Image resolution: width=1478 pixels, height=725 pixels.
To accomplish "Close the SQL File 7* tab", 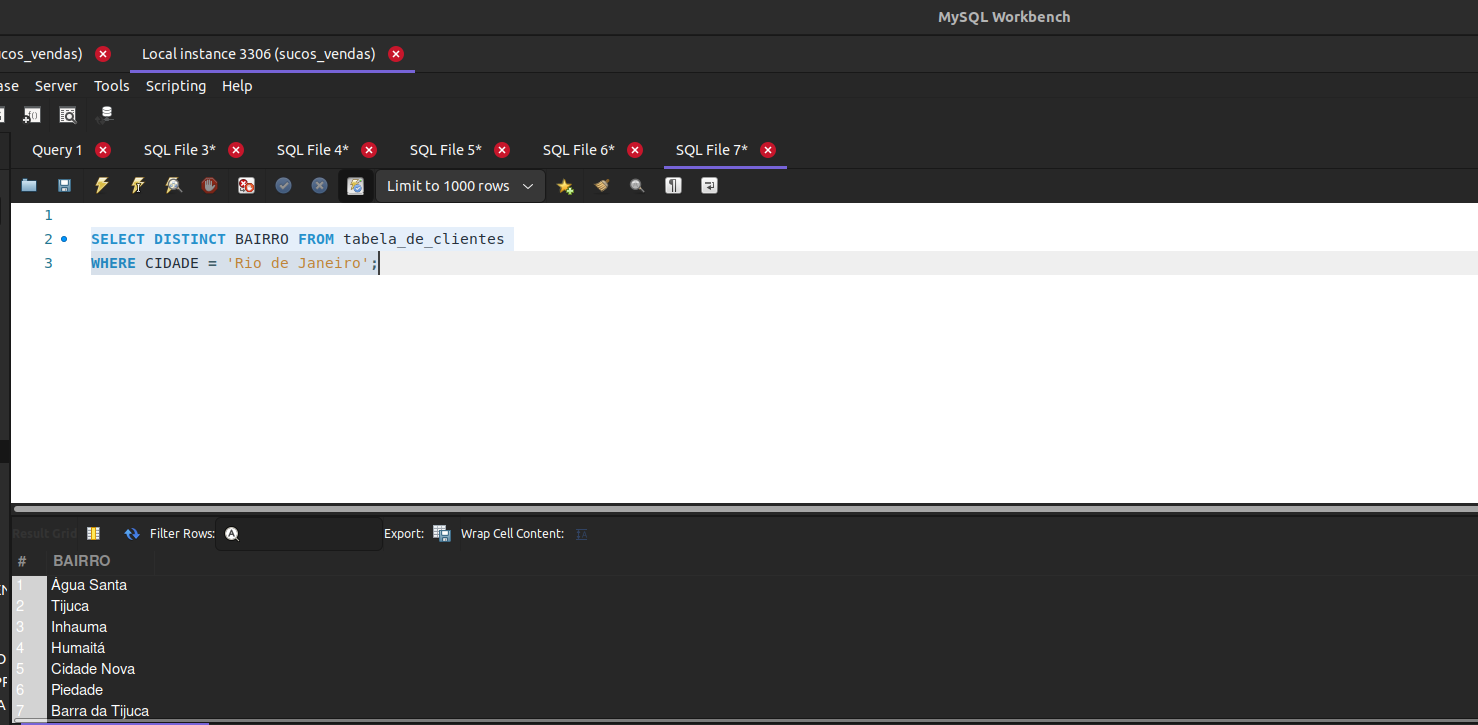I will point(768,150).
